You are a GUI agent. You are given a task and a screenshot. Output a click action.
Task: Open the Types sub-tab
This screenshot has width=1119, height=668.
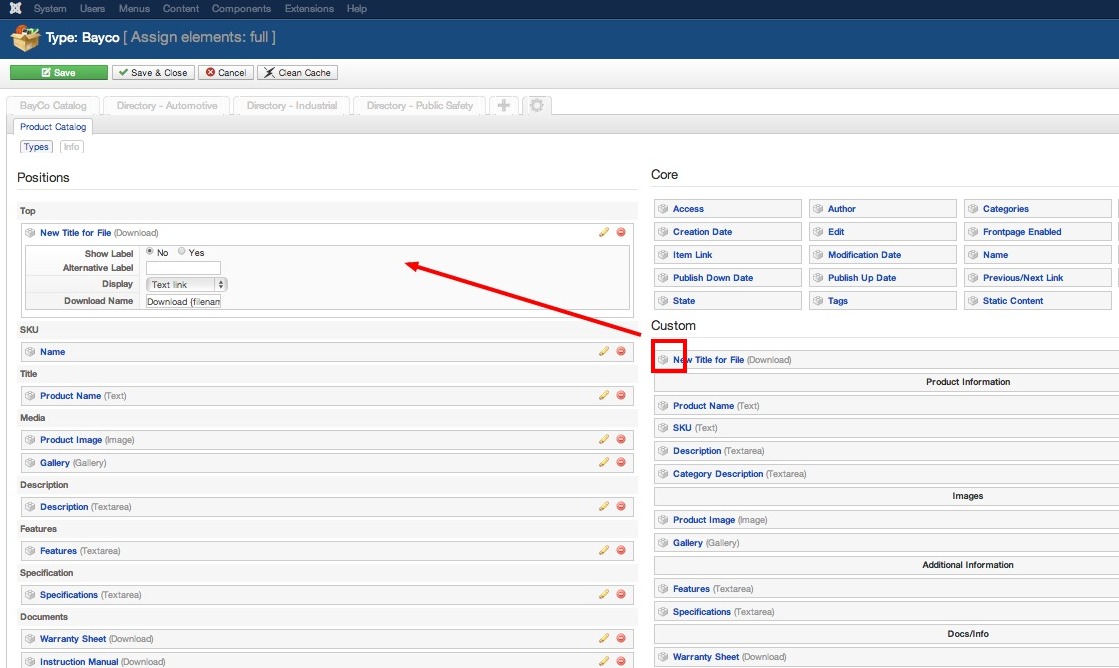tap(36, 146)
